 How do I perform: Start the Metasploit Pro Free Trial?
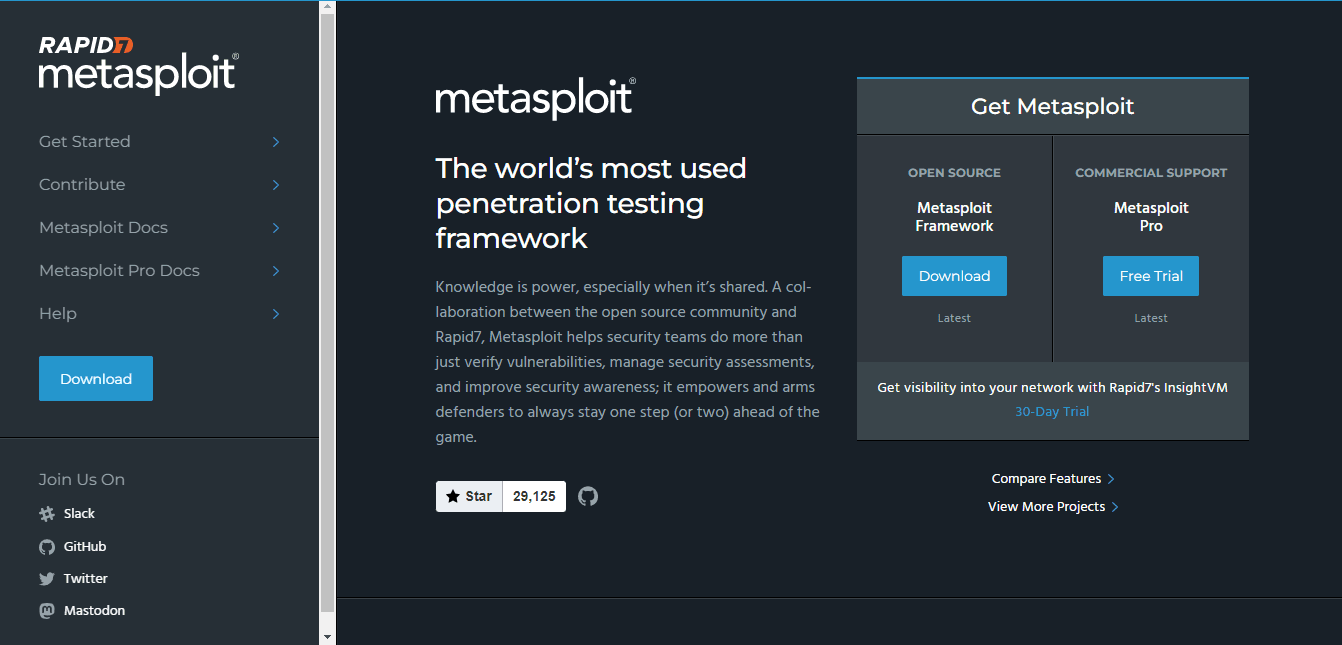point(1151,276)
